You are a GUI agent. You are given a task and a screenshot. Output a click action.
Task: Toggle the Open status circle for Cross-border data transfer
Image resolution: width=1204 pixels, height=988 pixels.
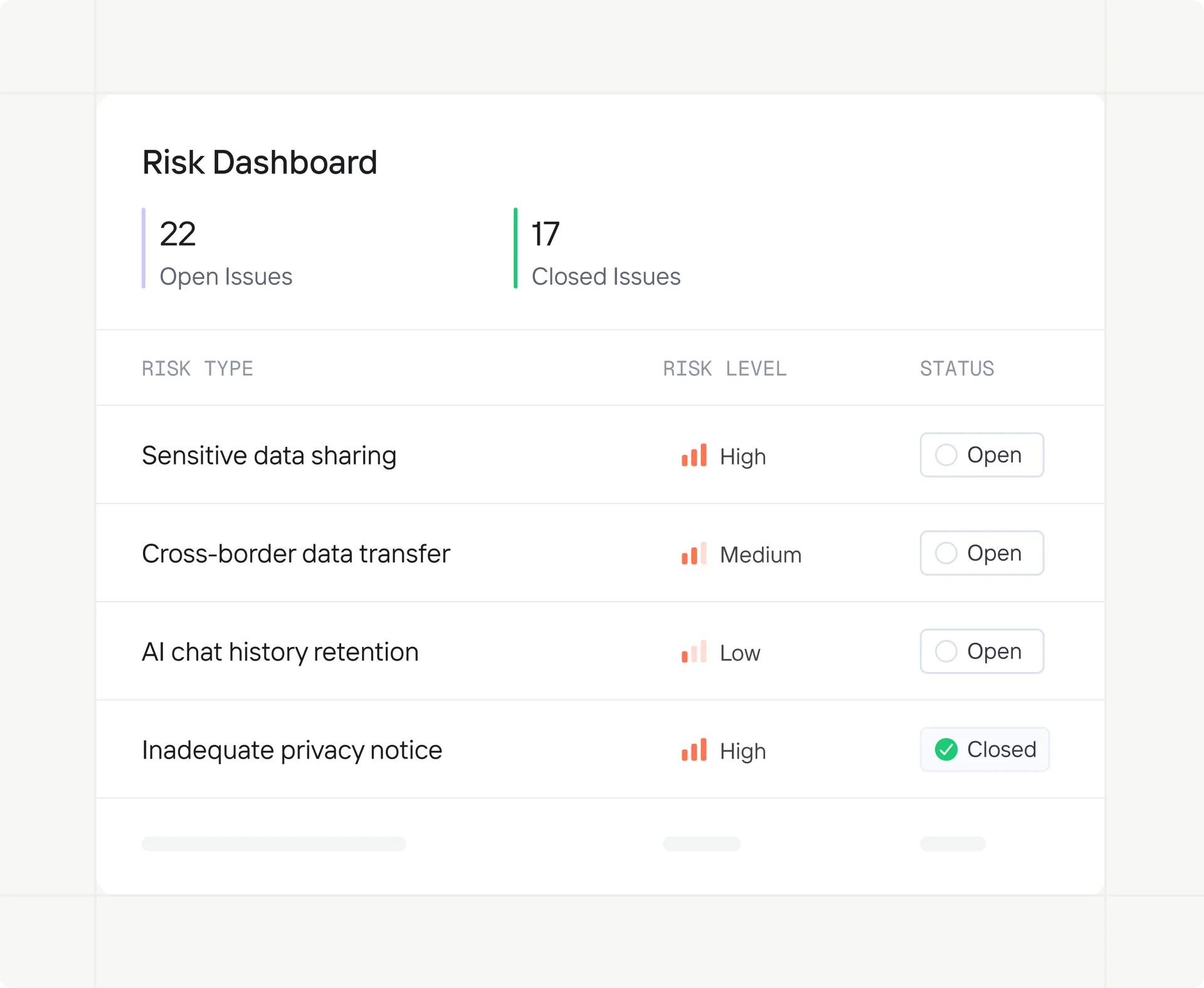[946, 553]
